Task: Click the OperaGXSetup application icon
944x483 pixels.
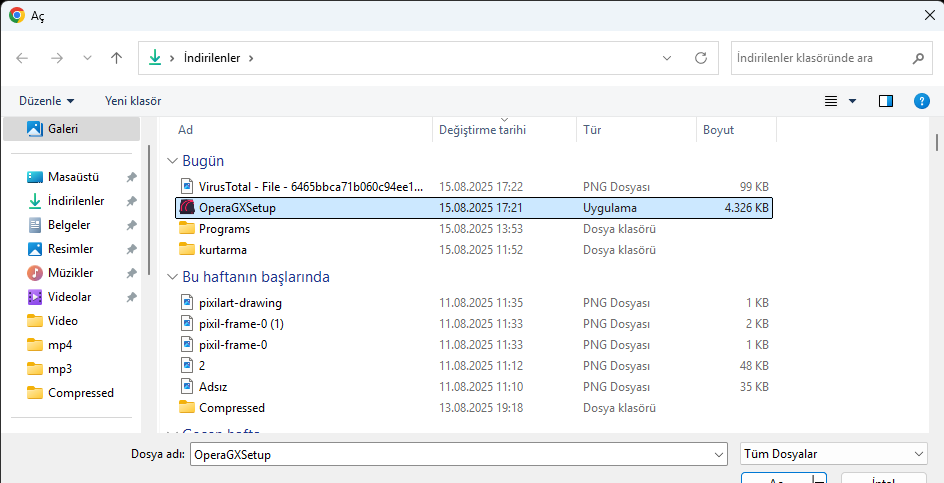Action: [186, 208]
